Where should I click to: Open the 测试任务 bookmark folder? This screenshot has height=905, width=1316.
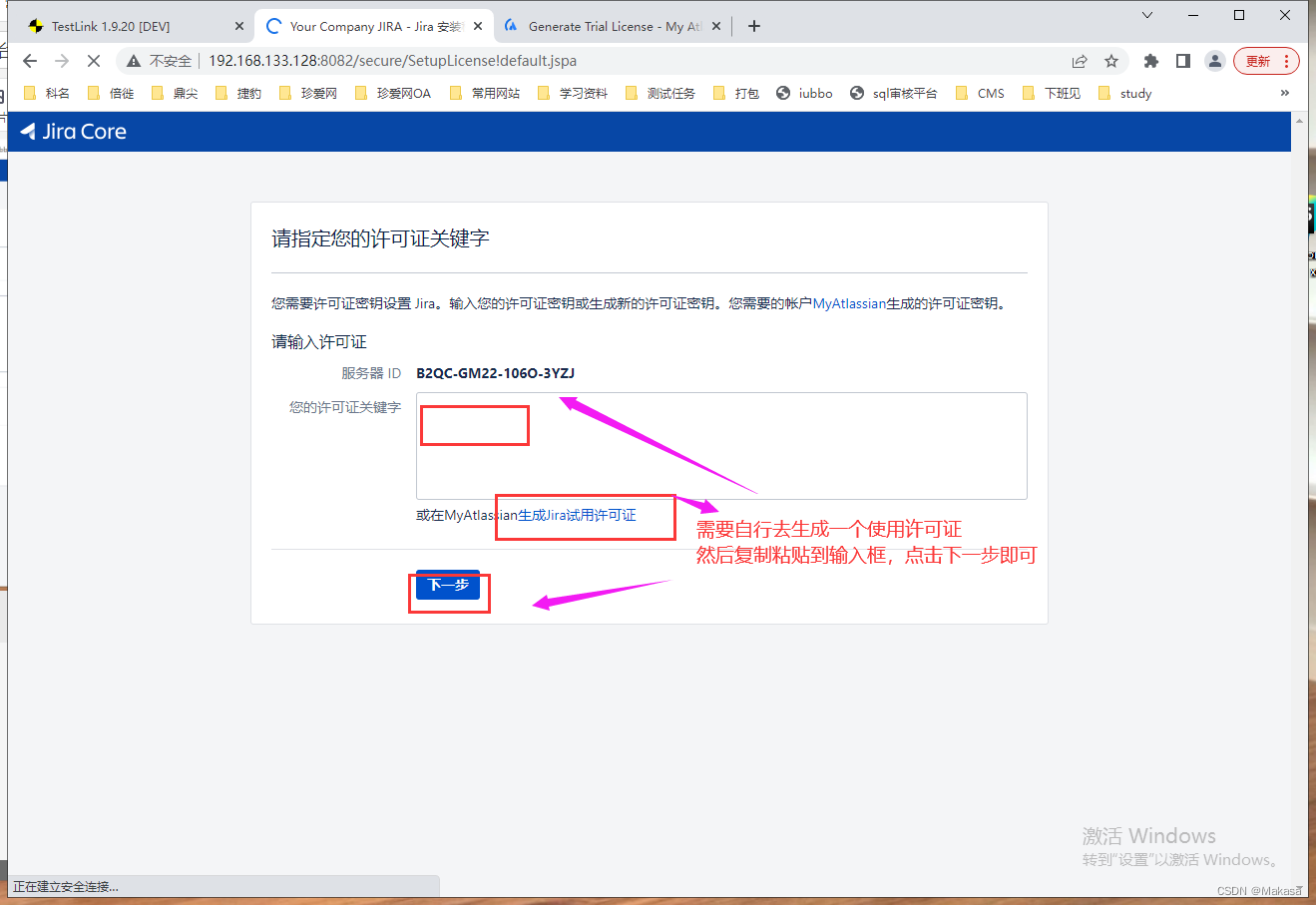click(660, 93)
